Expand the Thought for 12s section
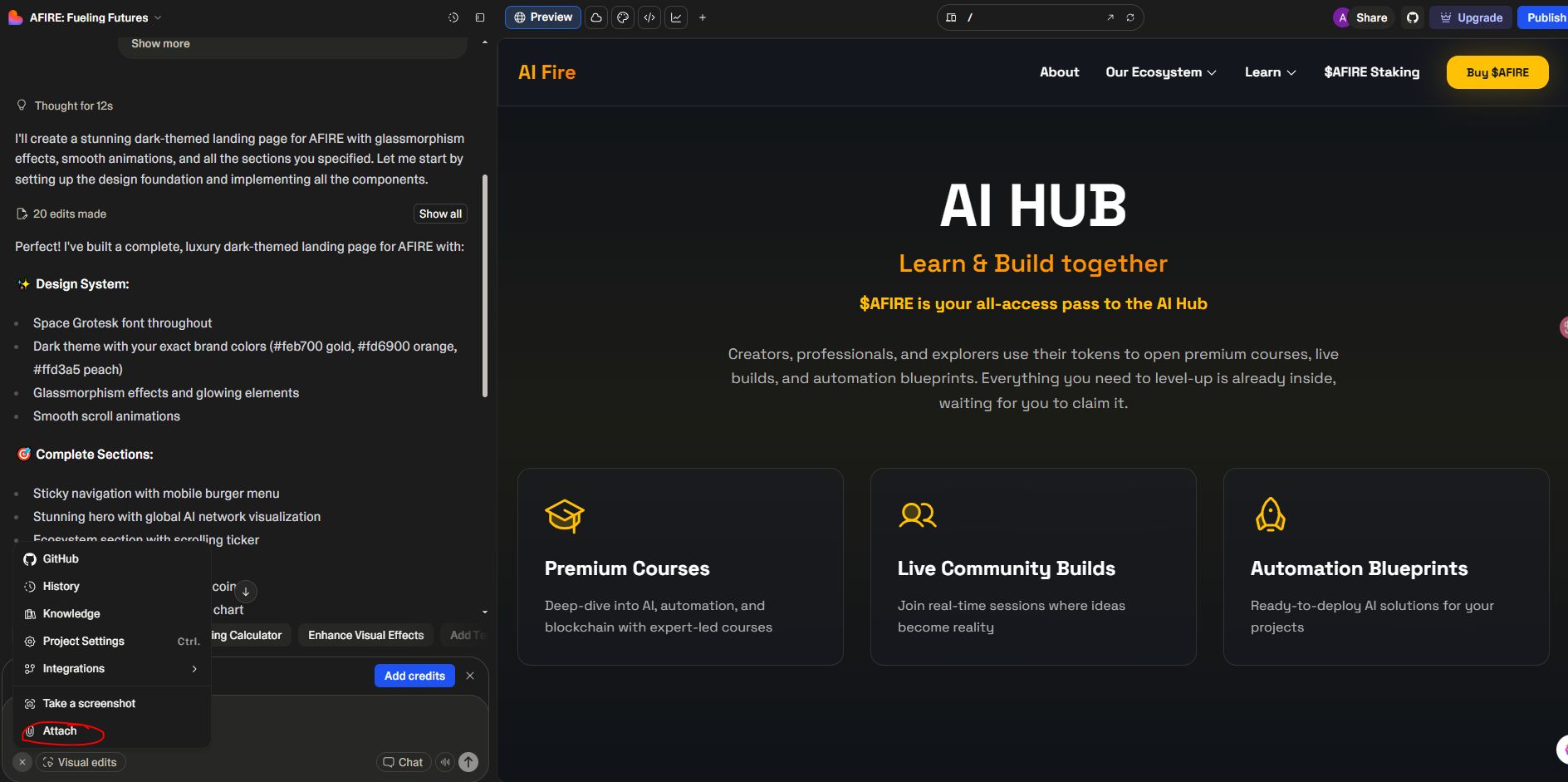1568x782 pixels. 65,106
